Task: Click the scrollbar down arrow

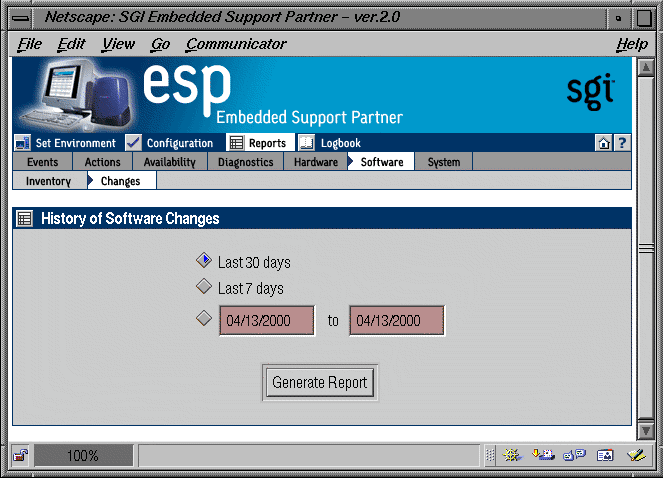Action: (646, 430)
